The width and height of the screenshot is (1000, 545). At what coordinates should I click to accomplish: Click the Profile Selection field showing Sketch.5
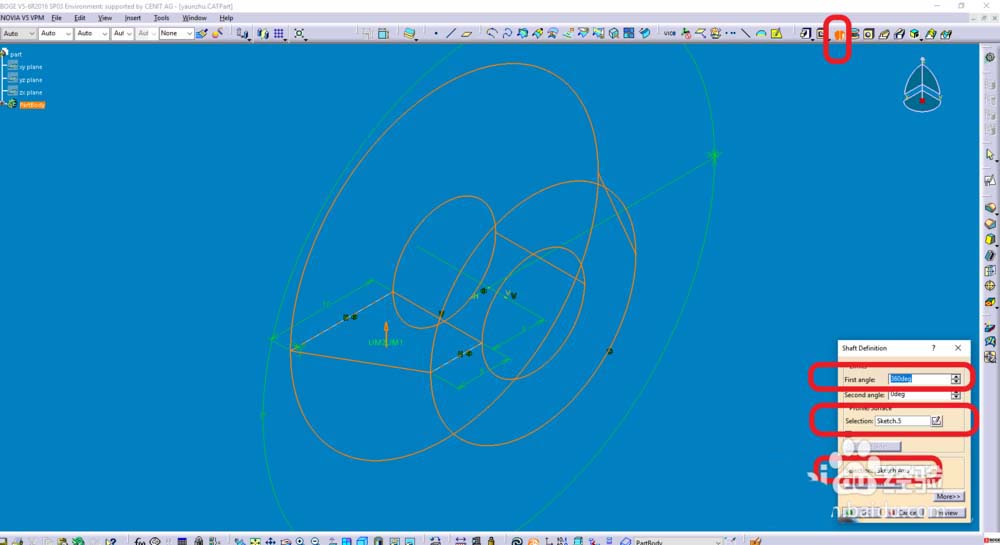click(x=902, y=421)
